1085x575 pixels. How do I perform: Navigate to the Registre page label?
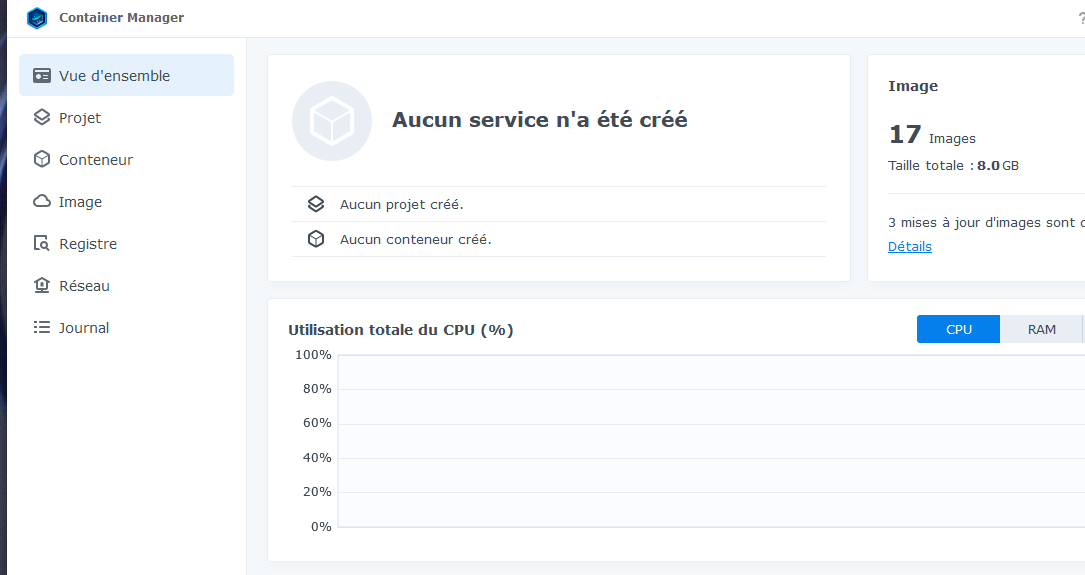click(x=88, y=244)
